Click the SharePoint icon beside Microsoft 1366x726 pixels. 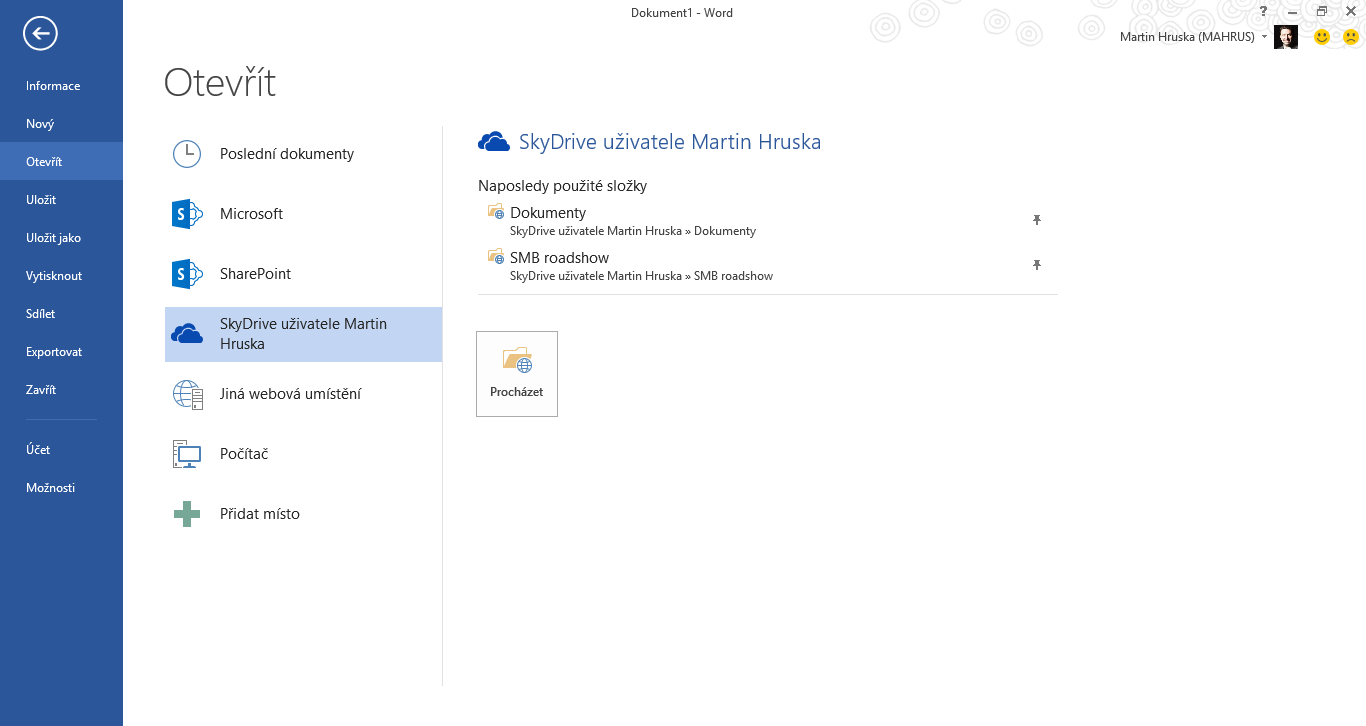coord(187,214)
